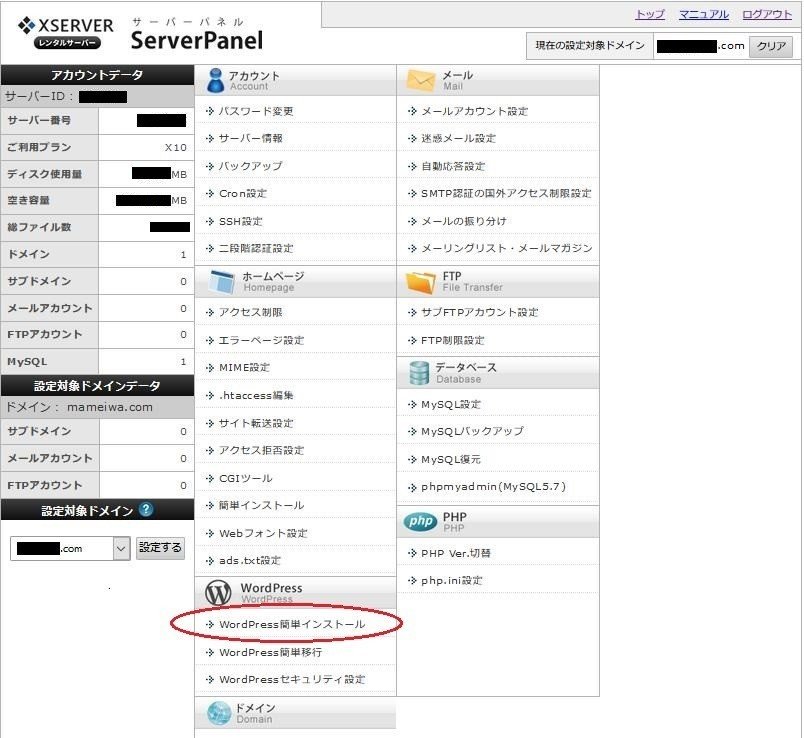
Task: Open WordPress簡単インストール
Action: [292, 624]
